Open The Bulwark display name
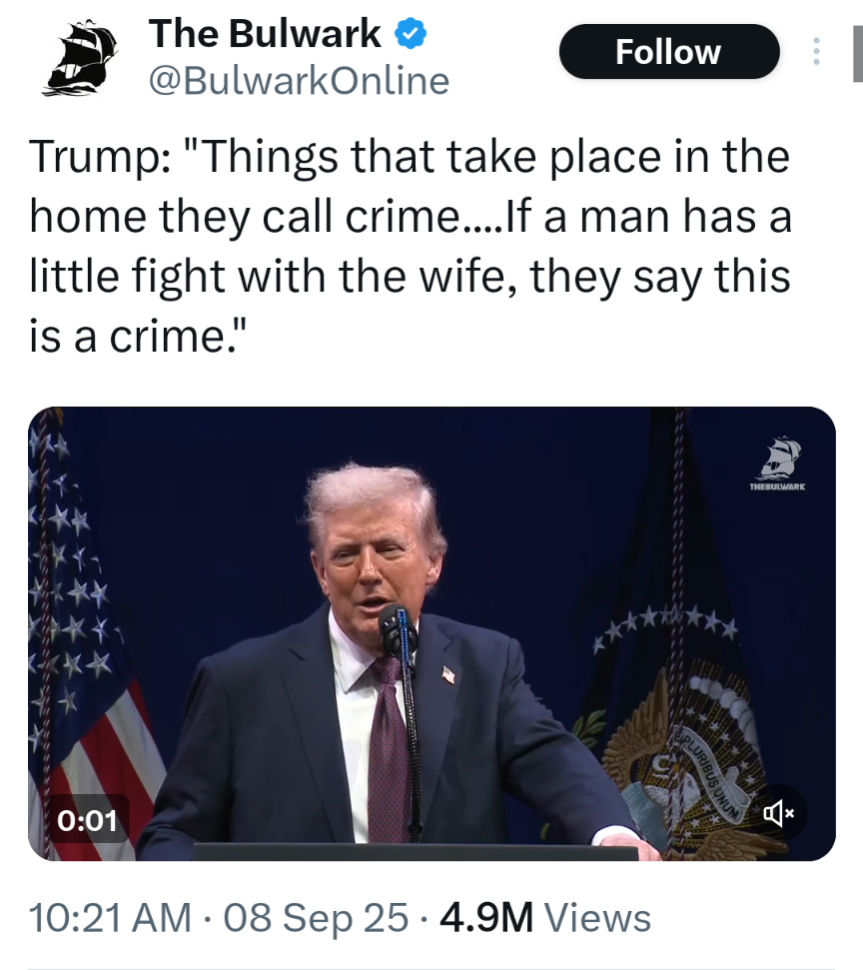 [x=265, y=33]
